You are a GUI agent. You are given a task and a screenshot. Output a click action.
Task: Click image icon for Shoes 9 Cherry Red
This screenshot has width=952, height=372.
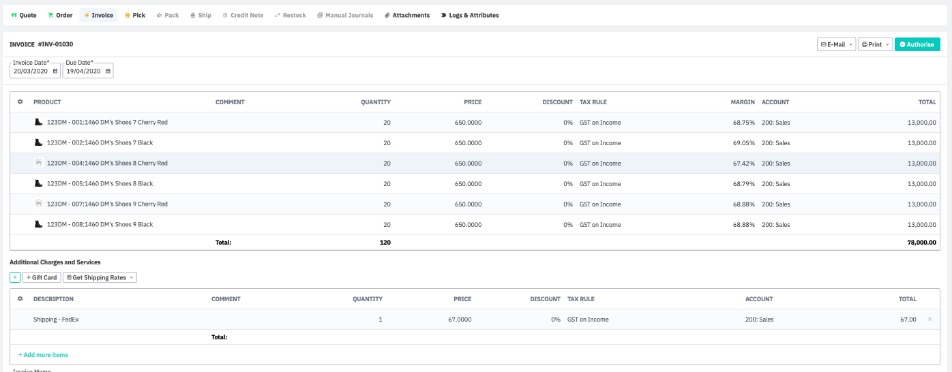(38, 204)
